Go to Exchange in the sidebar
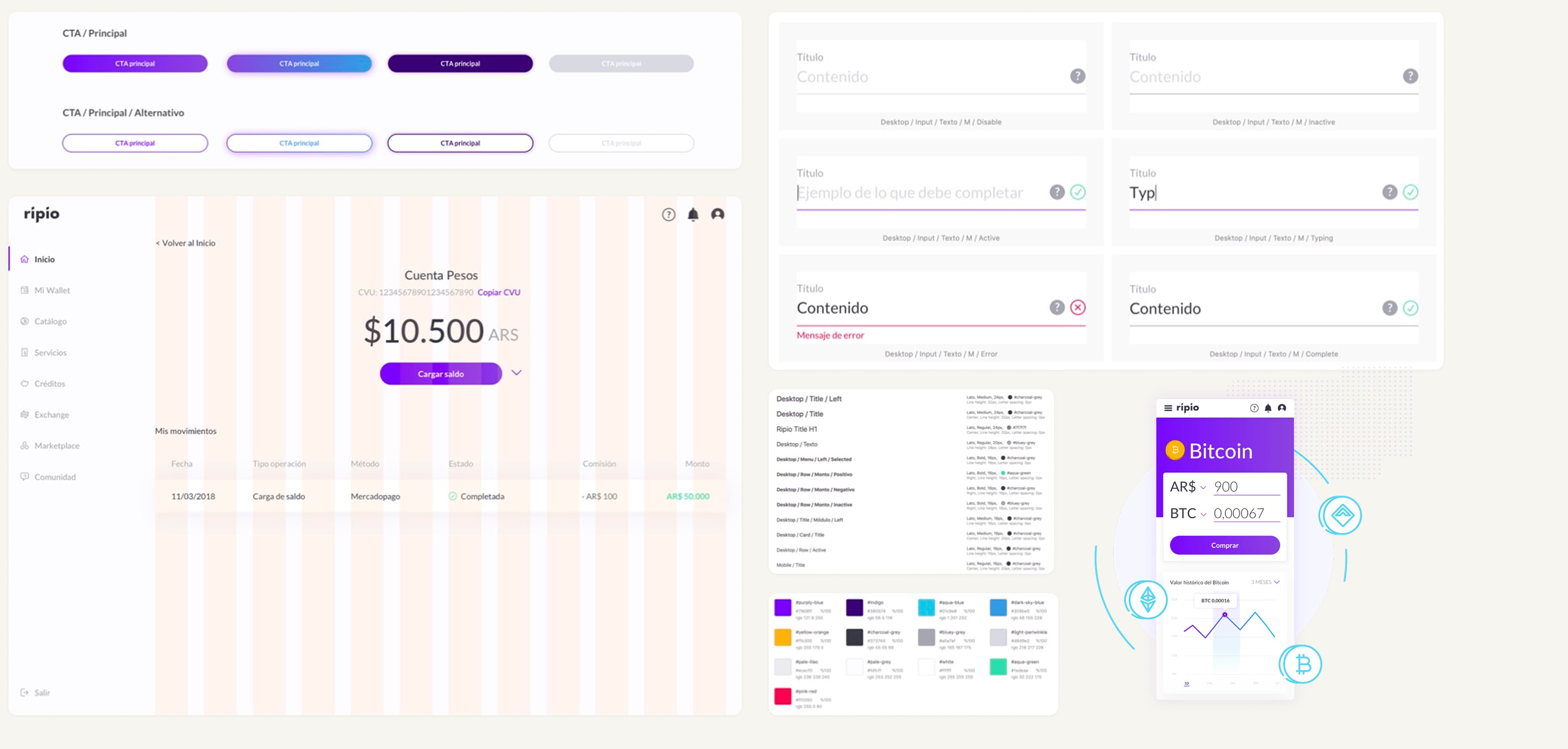 (44, 415)
